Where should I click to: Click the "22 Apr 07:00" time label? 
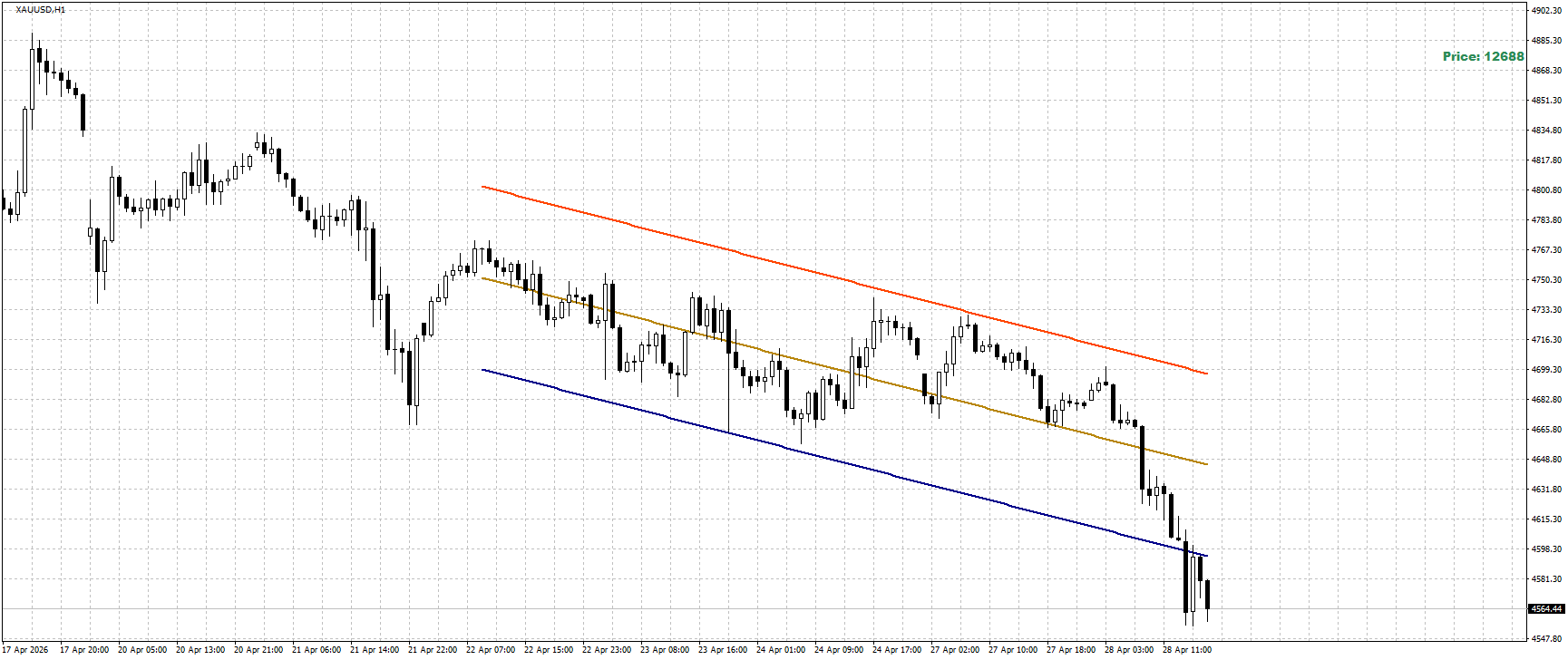point(491,650)
